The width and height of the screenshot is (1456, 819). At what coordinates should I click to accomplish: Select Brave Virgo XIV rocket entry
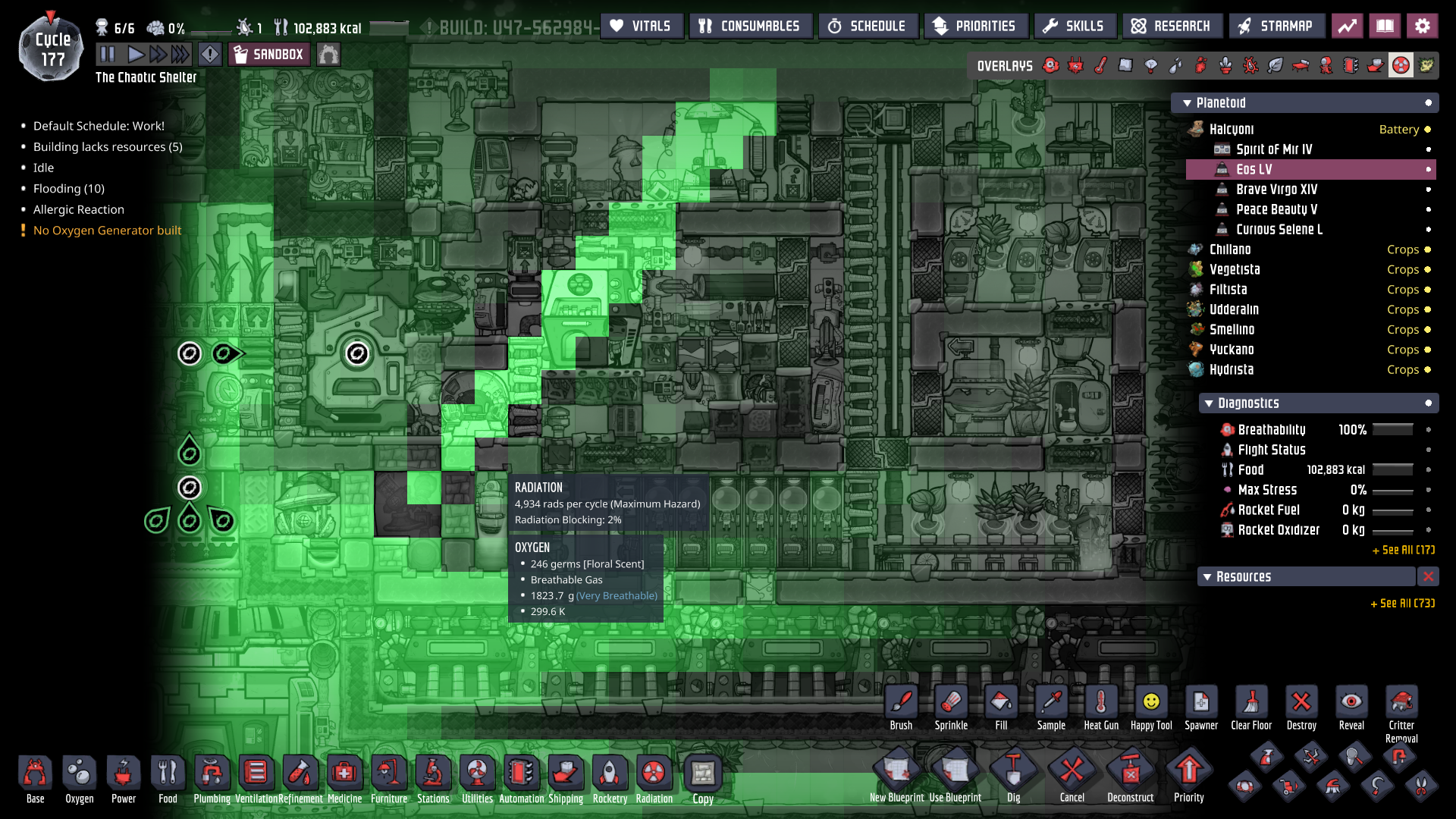1276,190
